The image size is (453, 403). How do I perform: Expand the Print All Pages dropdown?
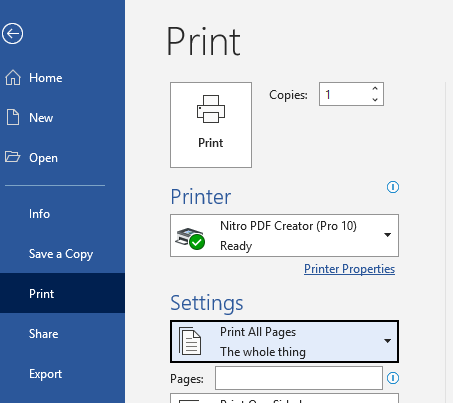tap(284, 342)
